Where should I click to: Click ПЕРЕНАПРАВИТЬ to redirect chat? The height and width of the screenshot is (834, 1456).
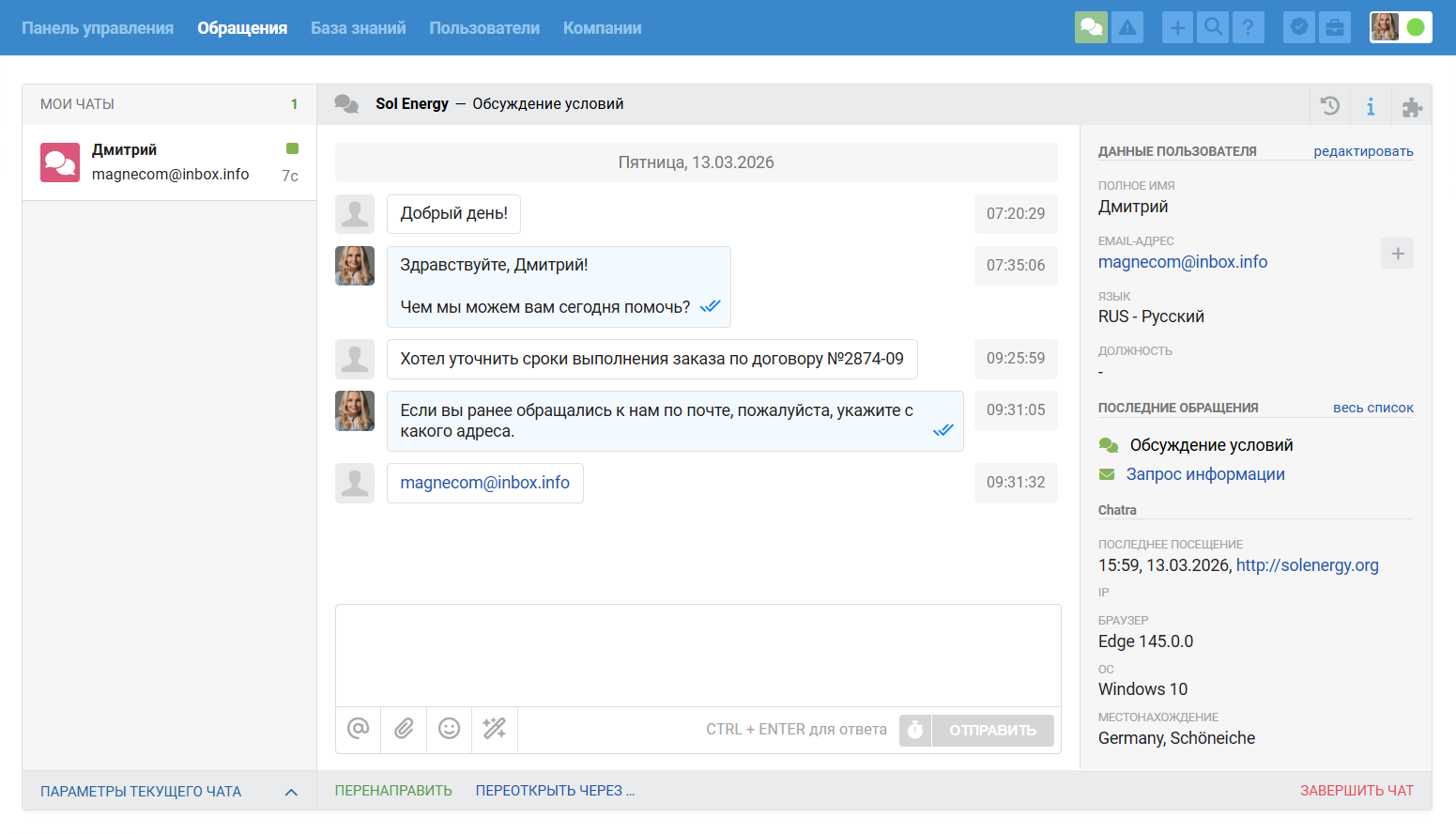393,791
